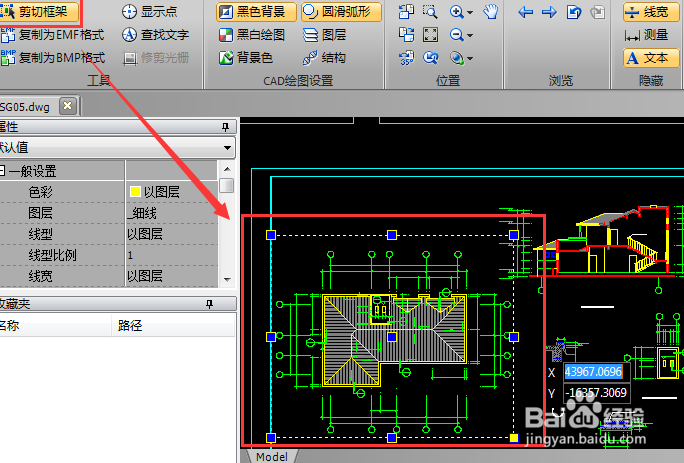
Task: Go to previous view with left arrow
Action: click(x=526, y=12)
